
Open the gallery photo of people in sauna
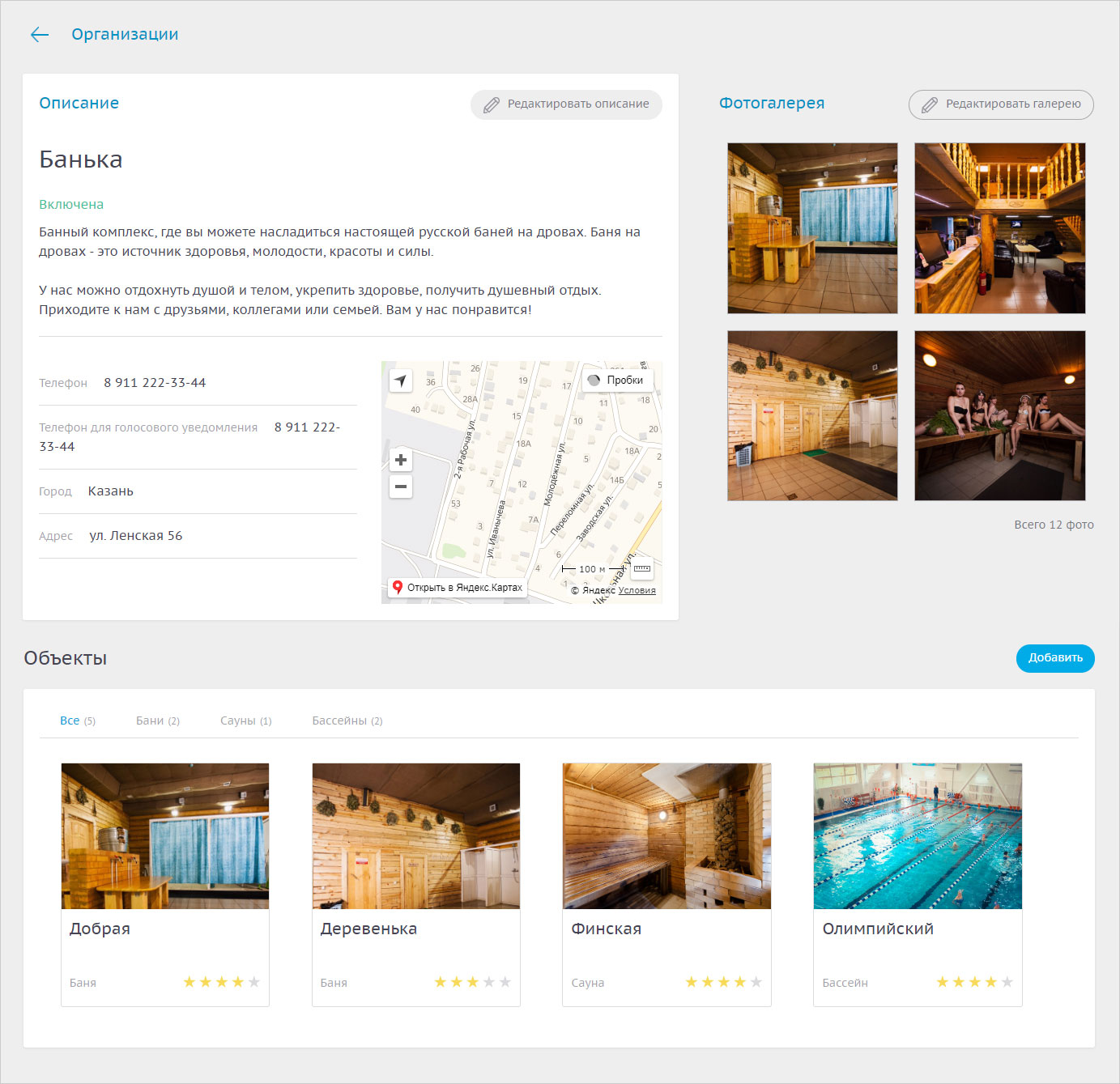1000,415
